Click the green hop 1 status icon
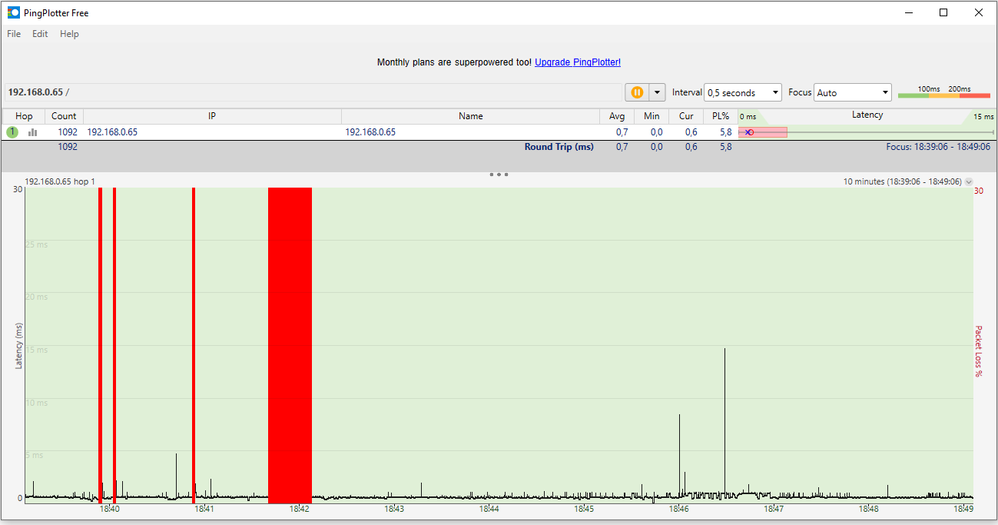This screenshot has height=525, width=998. click(12, 132)
